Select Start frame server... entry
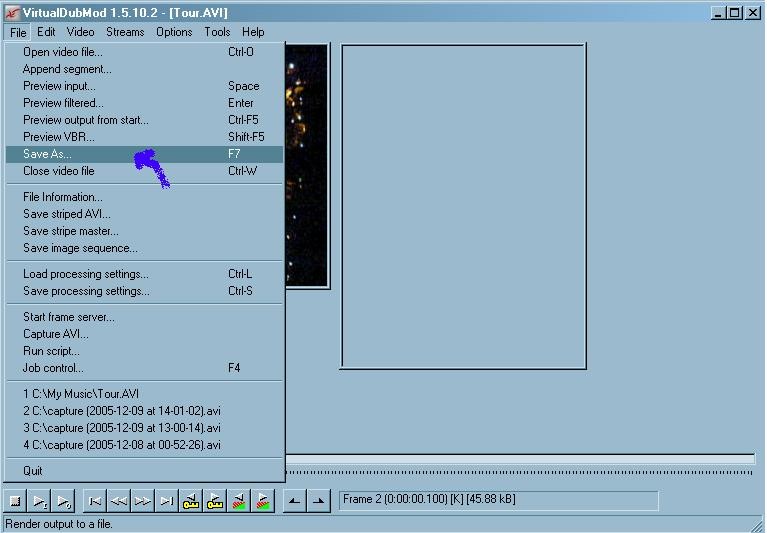 pyautogui.click(x=145, y=317)
